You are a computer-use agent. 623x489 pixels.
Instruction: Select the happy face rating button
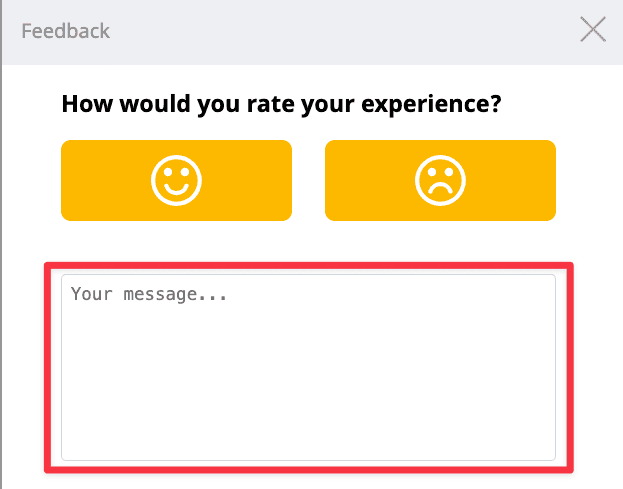coord(176,180)
